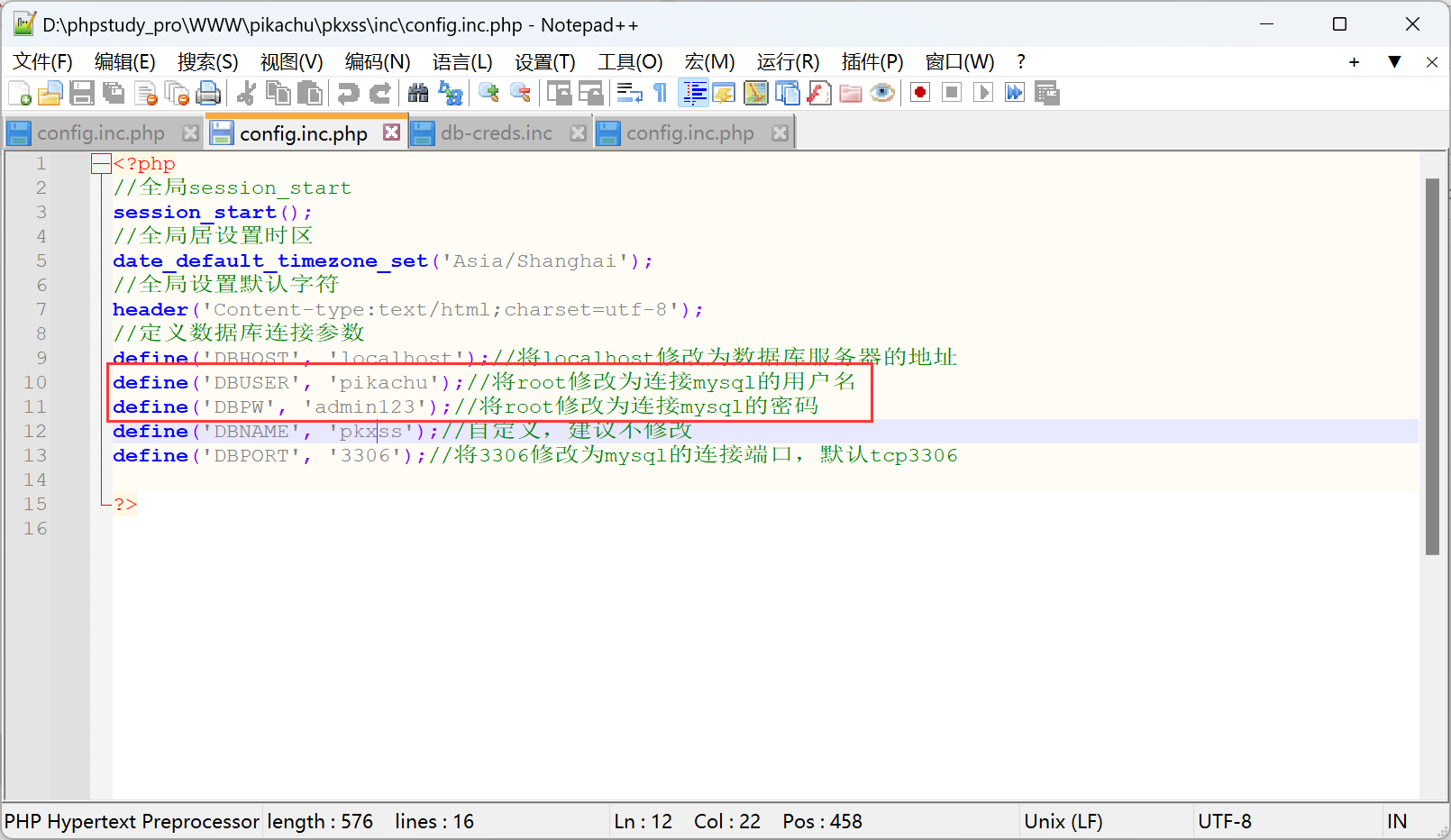The image size is (1451, 840).
Task: Toggle synchronized vertical scrolling
Action: (559, 93)
